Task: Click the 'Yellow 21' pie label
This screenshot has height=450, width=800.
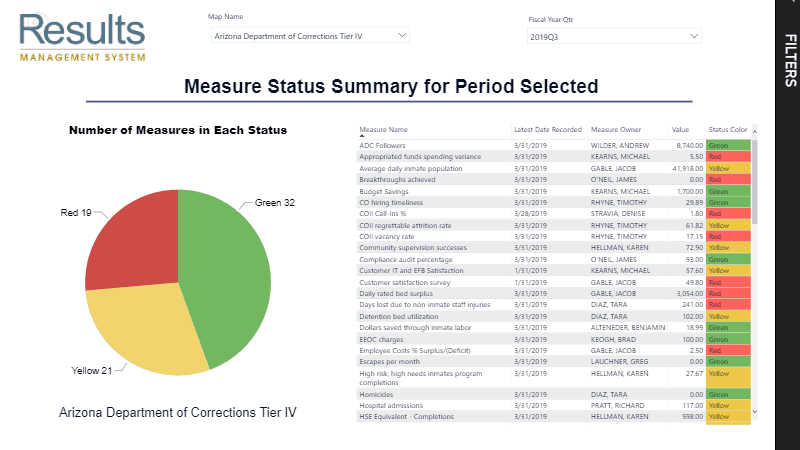Action: coord(91,371)
